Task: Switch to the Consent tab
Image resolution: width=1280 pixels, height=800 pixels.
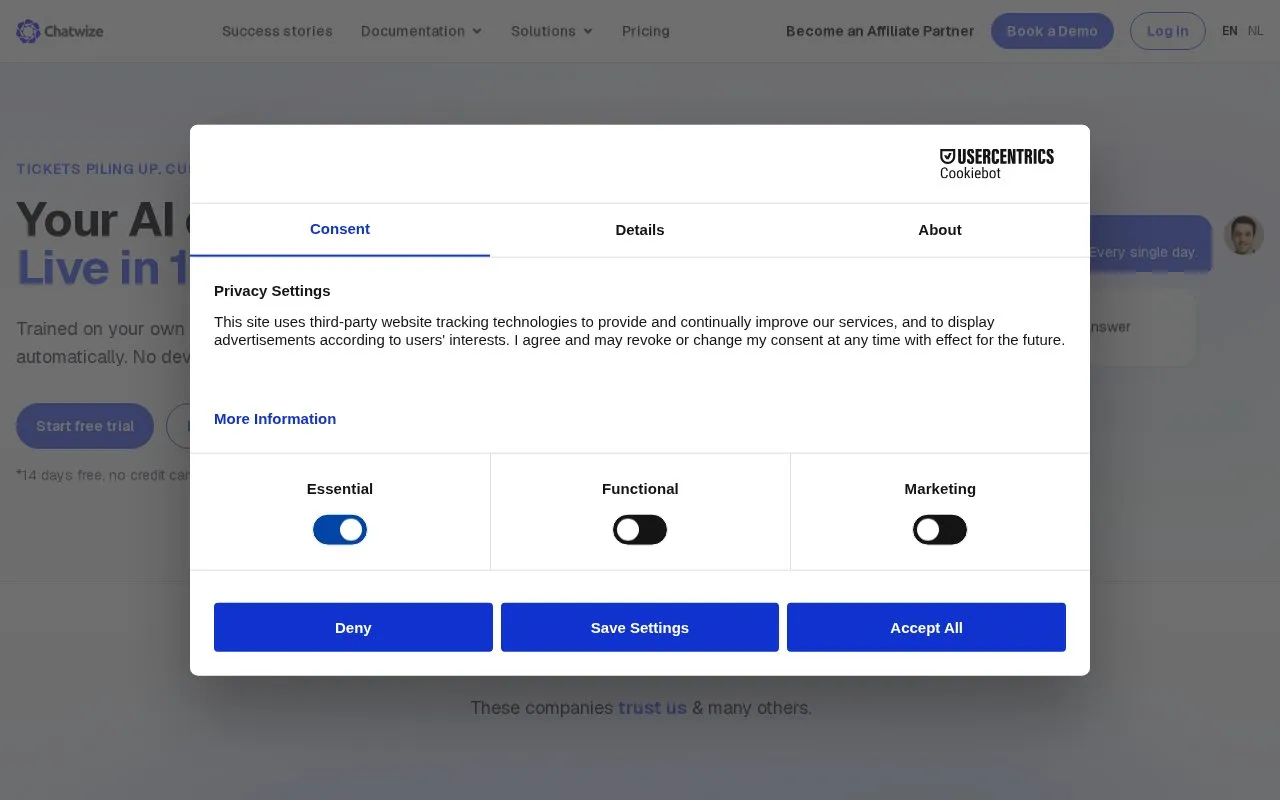Action: coord(340,230)
